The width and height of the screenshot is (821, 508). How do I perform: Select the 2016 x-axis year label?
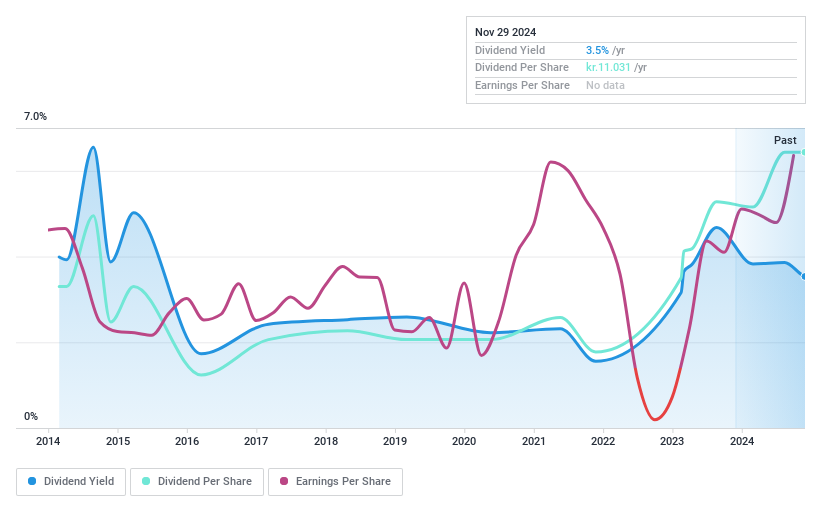(x=187, y=441)
